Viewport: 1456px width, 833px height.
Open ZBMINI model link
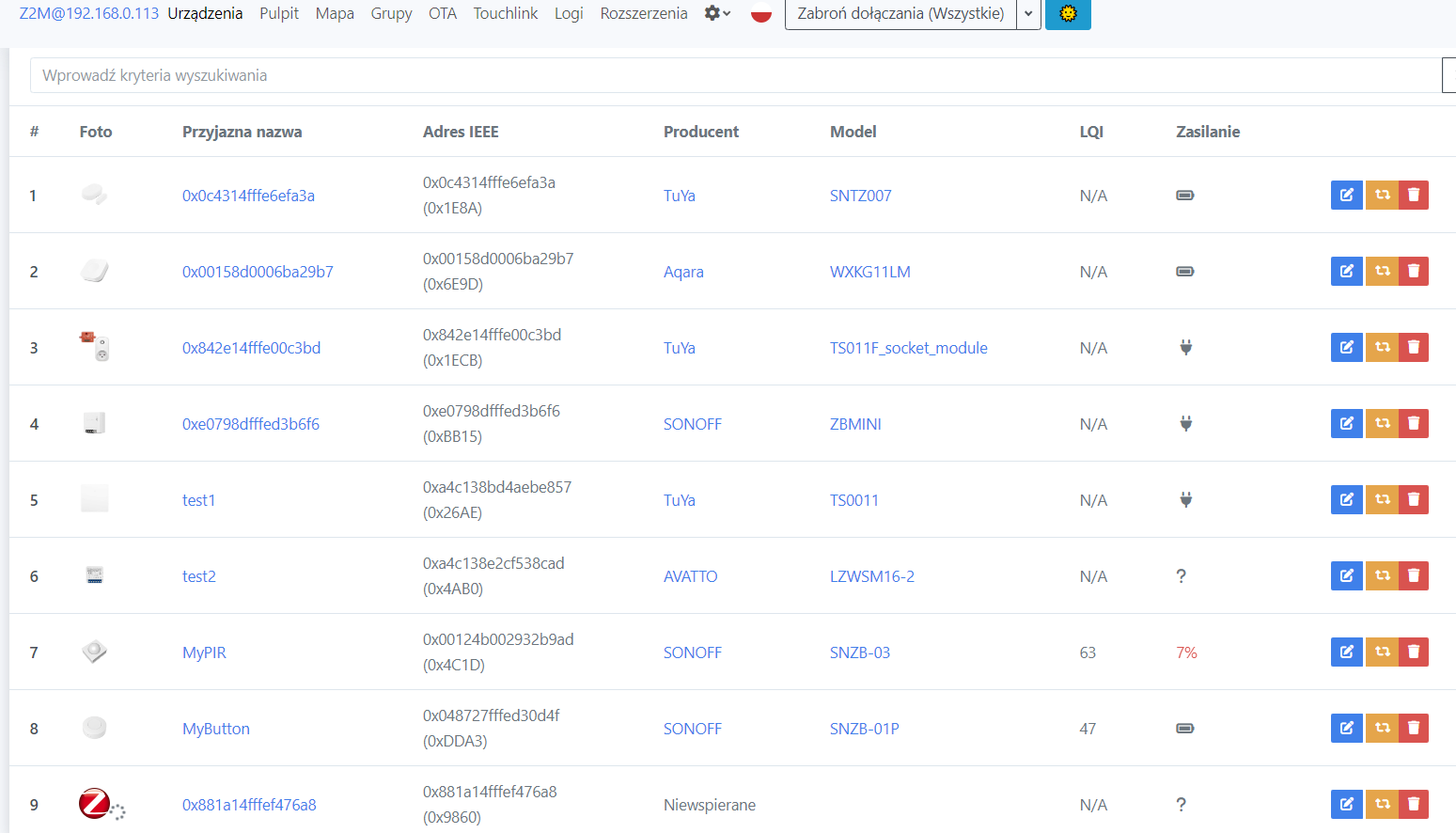tap(855, 424)
